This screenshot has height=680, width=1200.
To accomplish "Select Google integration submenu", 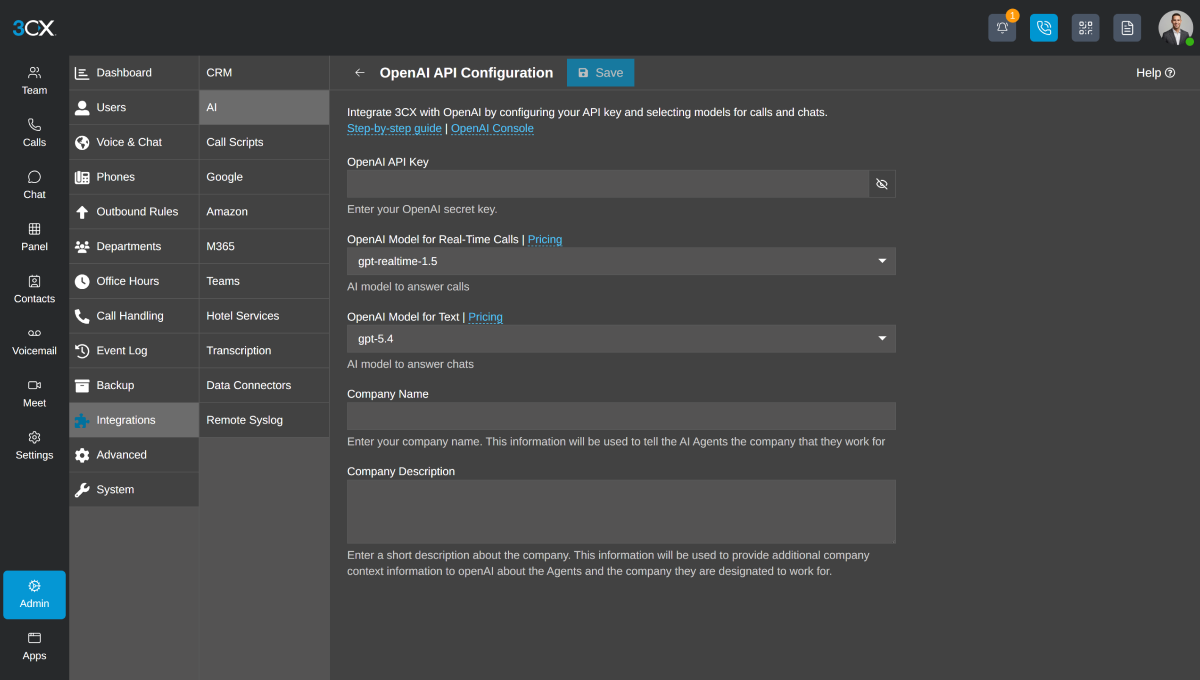I will tap(264, 177).
